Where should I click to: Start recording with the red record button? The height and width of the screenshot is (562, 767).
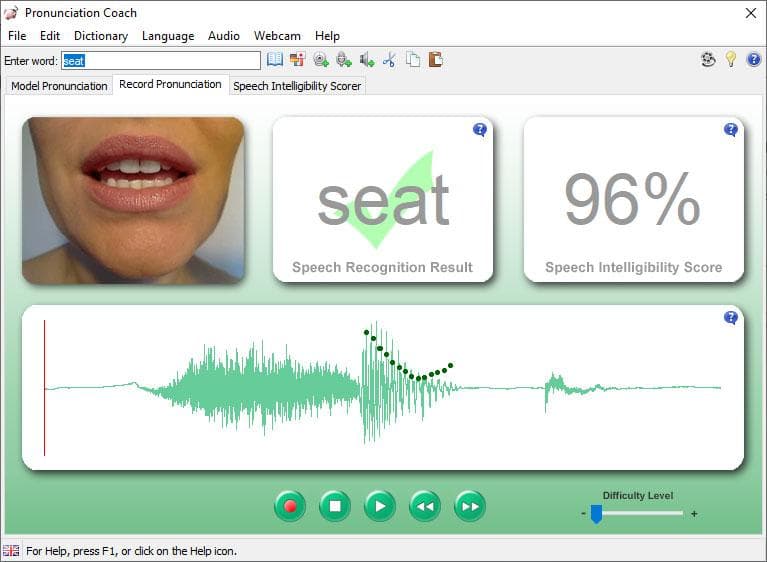pos(290,506)
